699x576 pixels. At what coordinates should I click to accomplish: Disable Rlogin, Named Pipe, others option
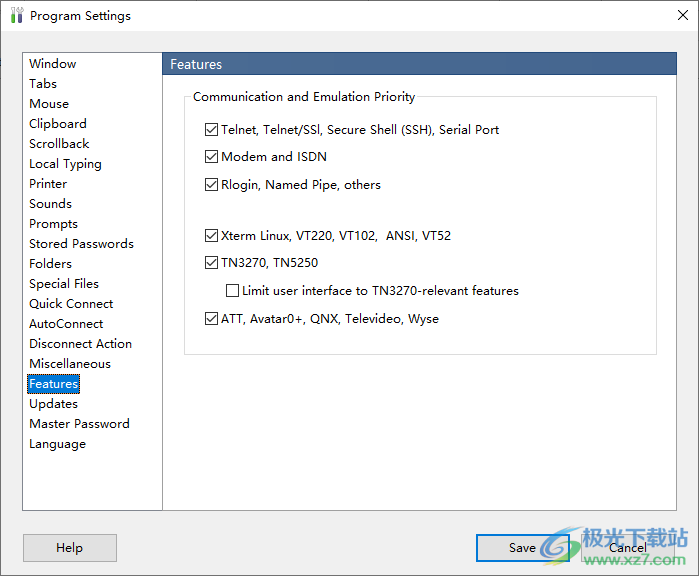pos(211,185)
